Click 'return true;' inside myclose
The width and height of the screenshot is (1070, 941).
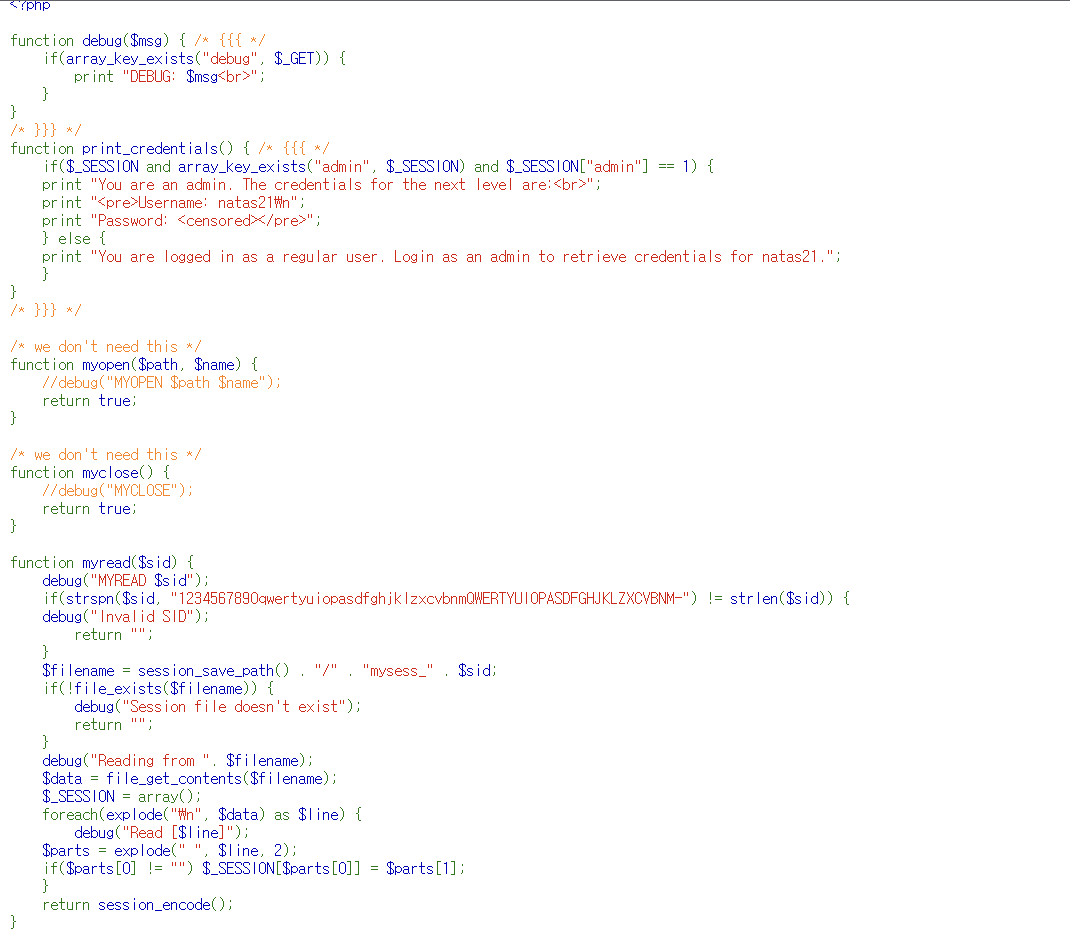[x=89, y=508]
